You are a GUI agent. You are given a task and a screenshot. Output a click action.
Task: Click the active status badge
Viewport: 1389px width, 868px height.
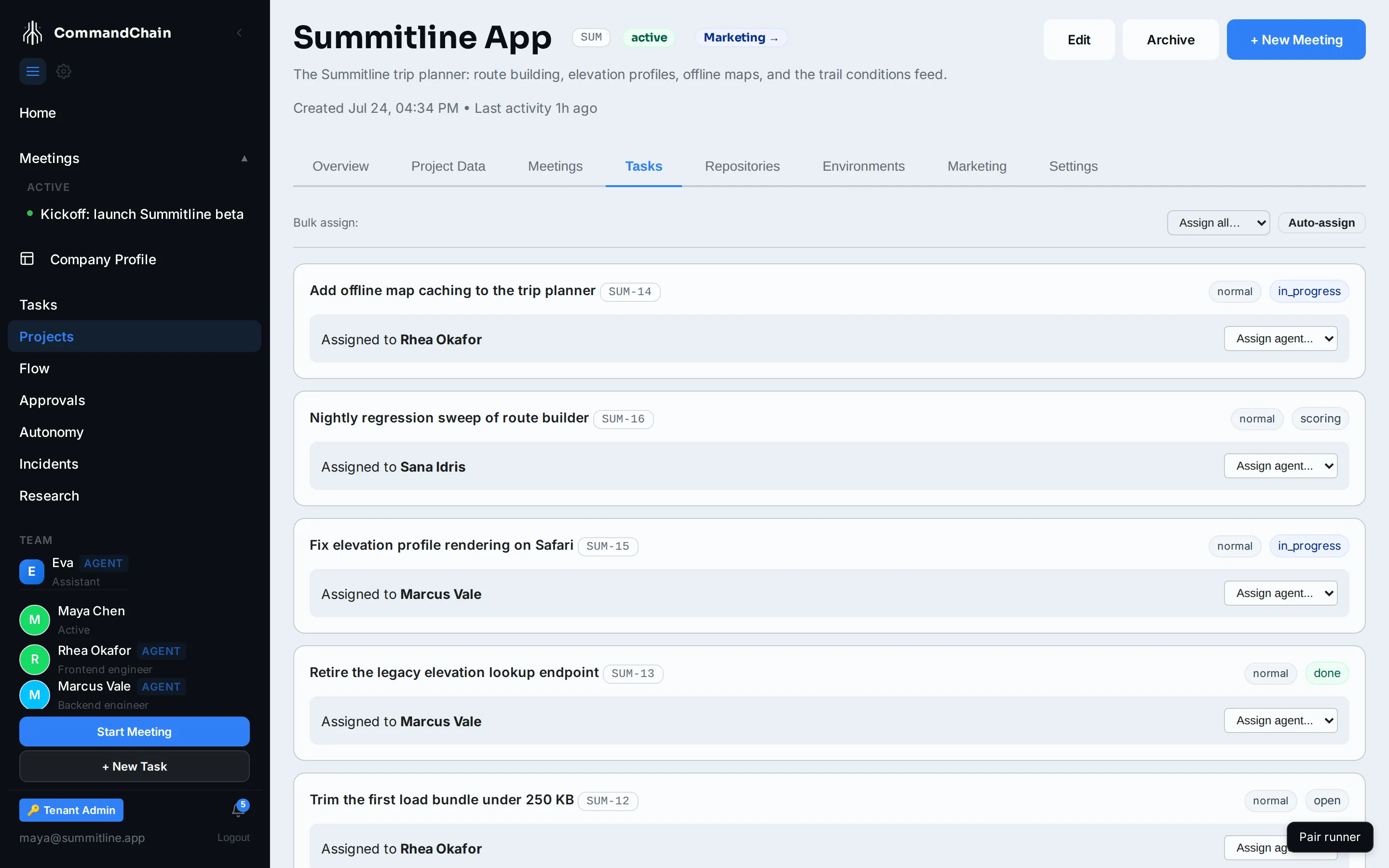tap(649, 37)
